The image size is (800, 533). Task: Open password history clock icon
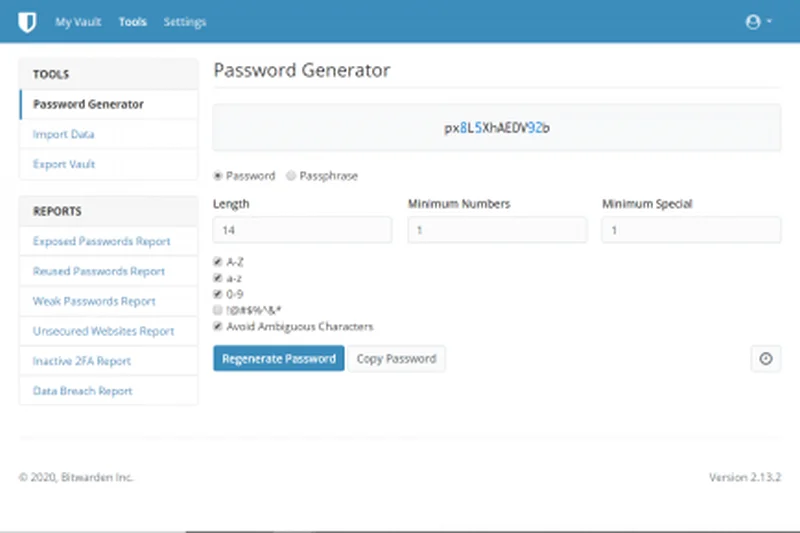click(x=765, y=359)
